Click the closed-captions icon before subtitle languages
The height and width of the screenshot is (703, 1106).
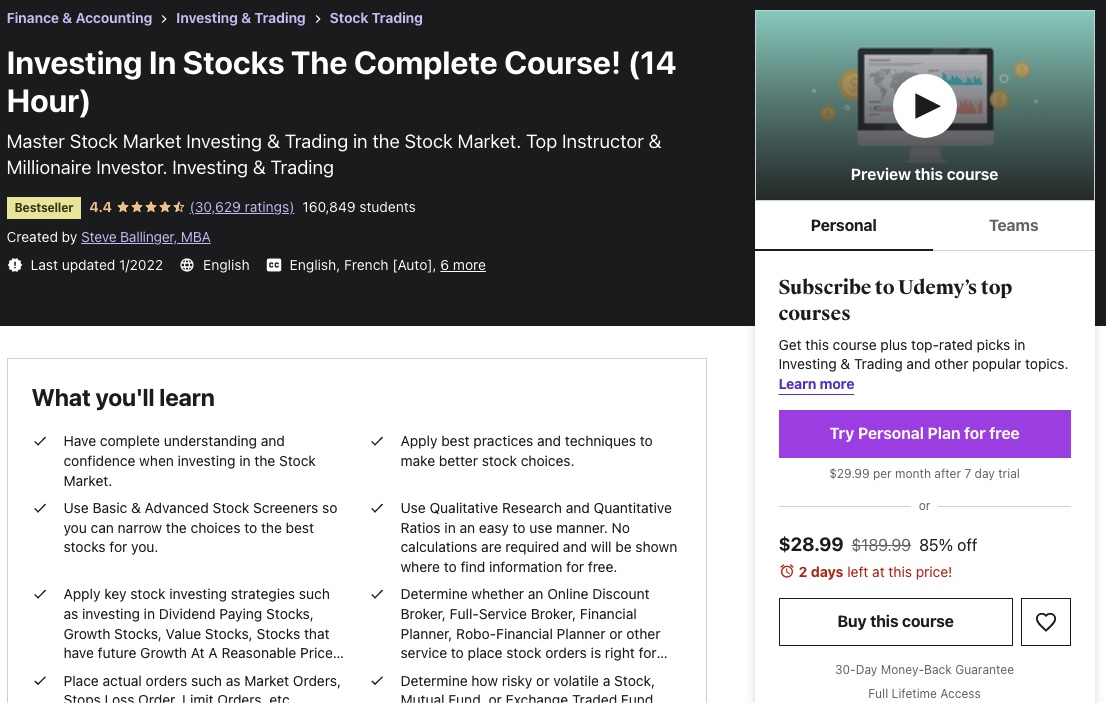tap(274, 265)
